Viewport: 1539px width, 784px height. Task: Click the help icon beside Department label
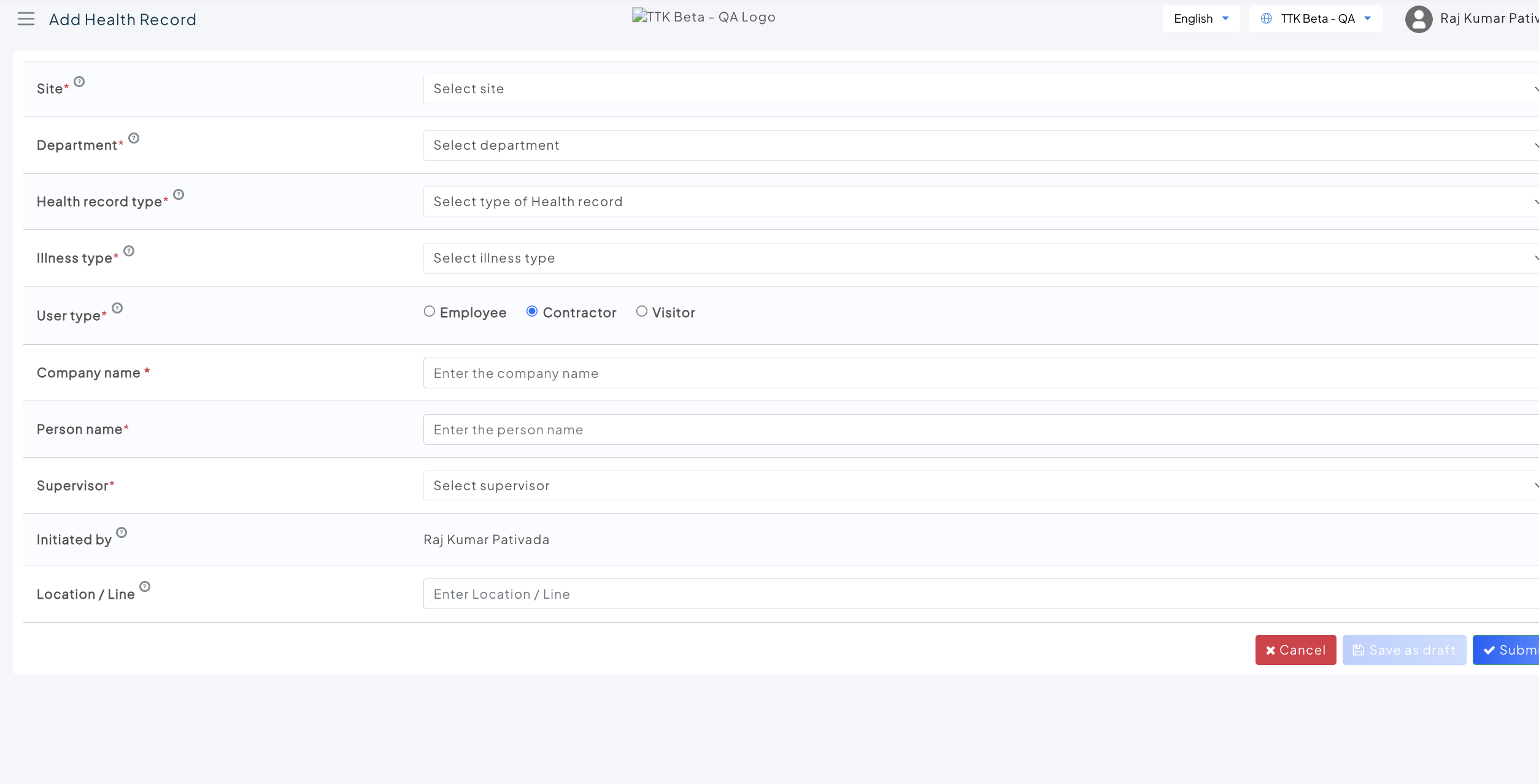click(134, 138)
